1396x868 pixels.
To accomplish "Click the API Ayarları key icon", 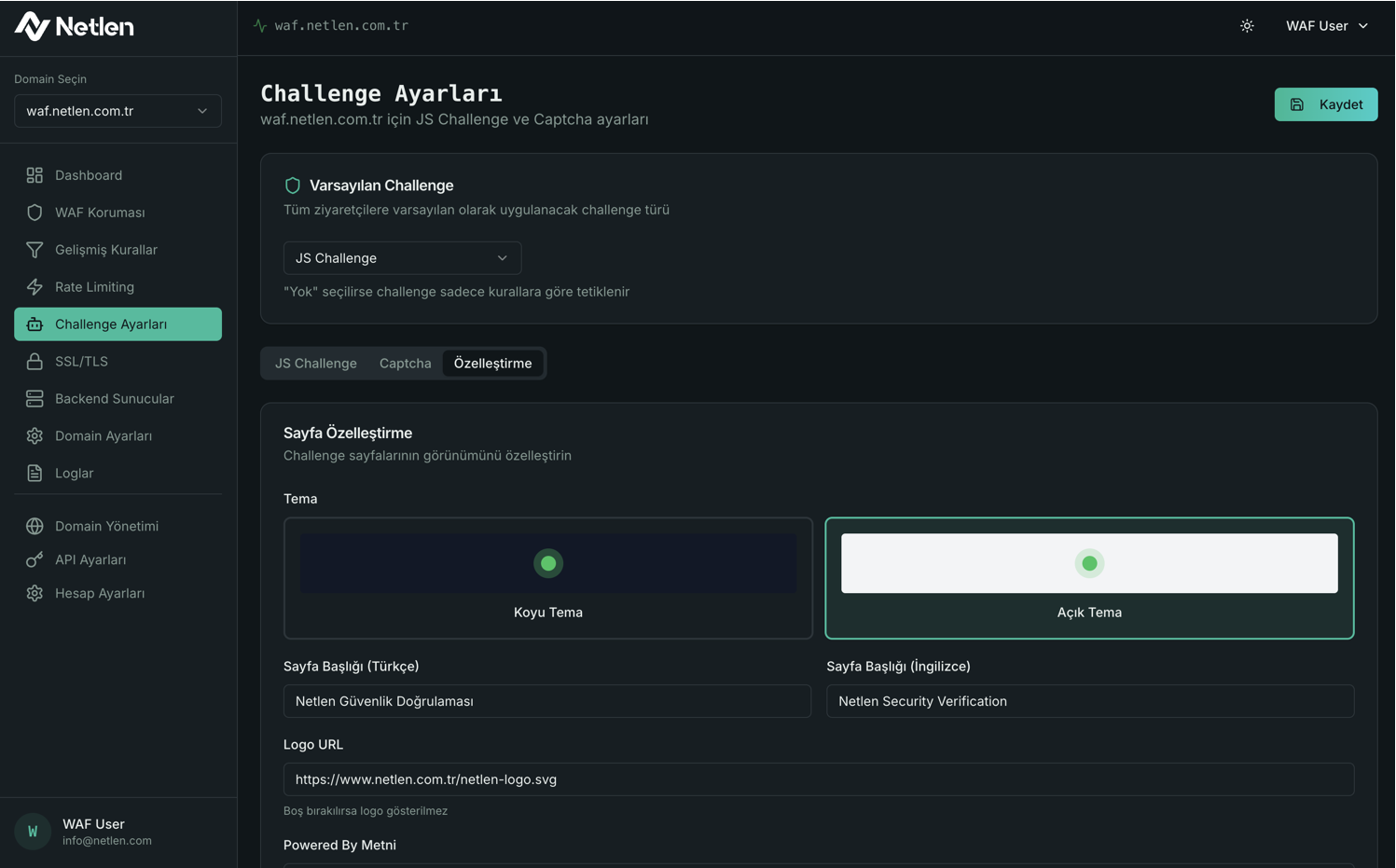I will [35, 560].
